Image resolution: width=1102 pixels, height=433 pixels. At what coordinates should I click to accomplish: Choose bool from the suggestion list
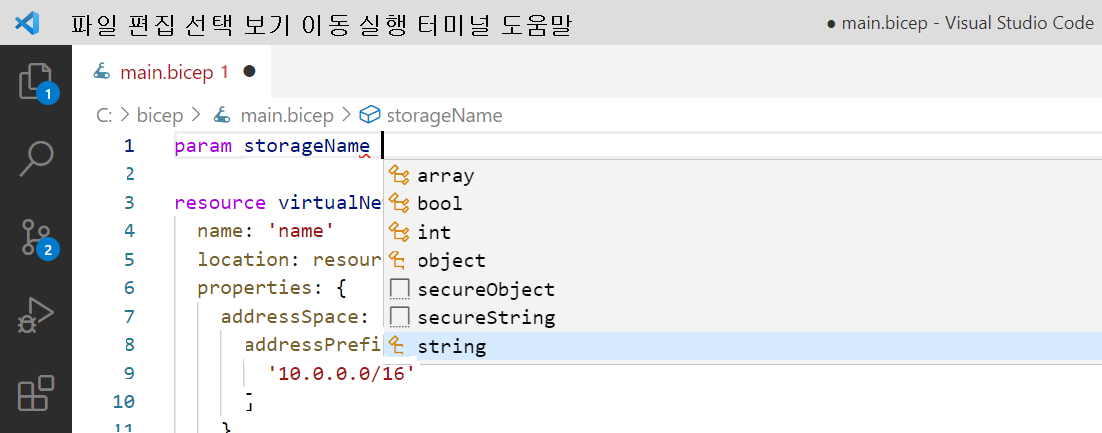tap(743, 203)
